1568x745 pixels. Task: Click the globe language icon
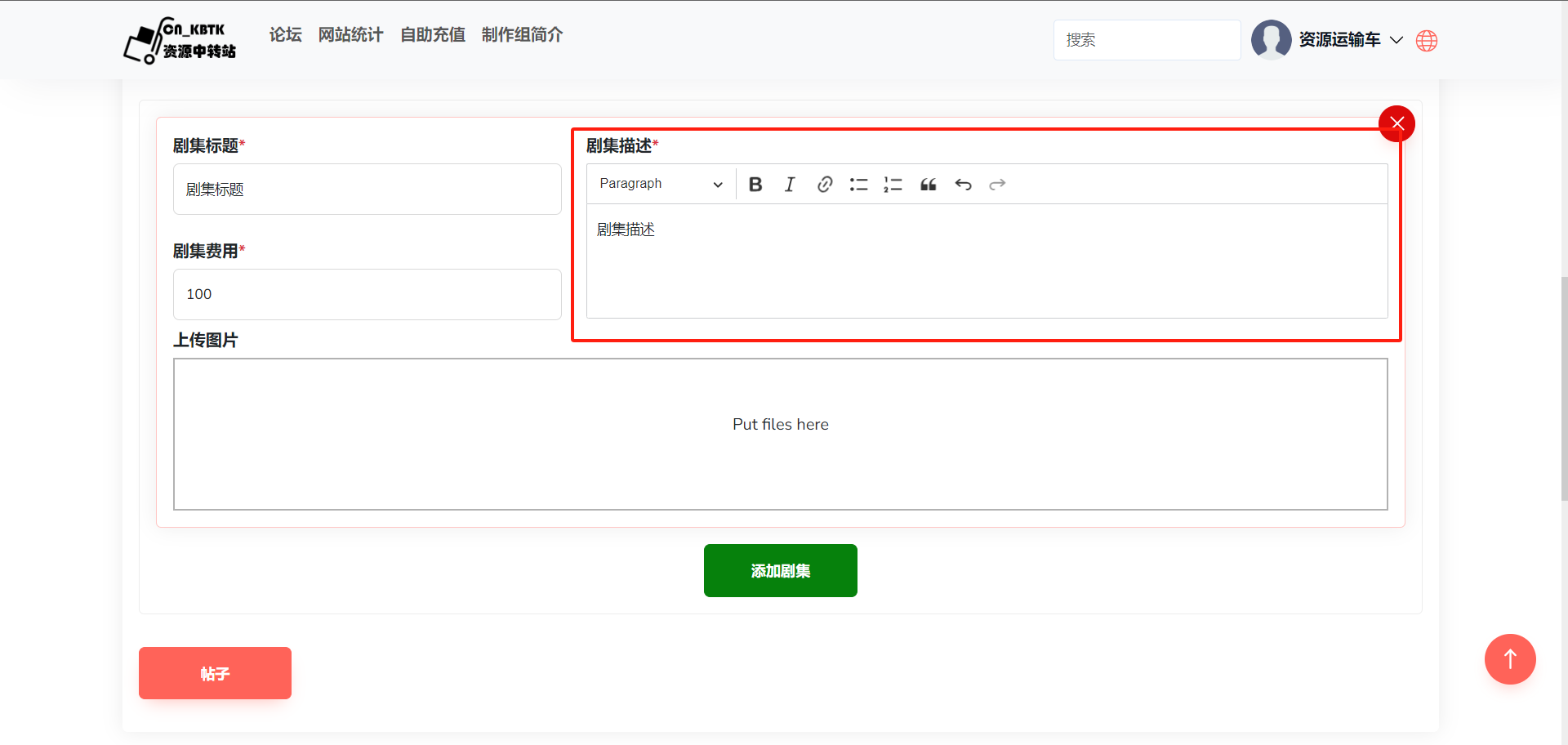(1427, 41)
